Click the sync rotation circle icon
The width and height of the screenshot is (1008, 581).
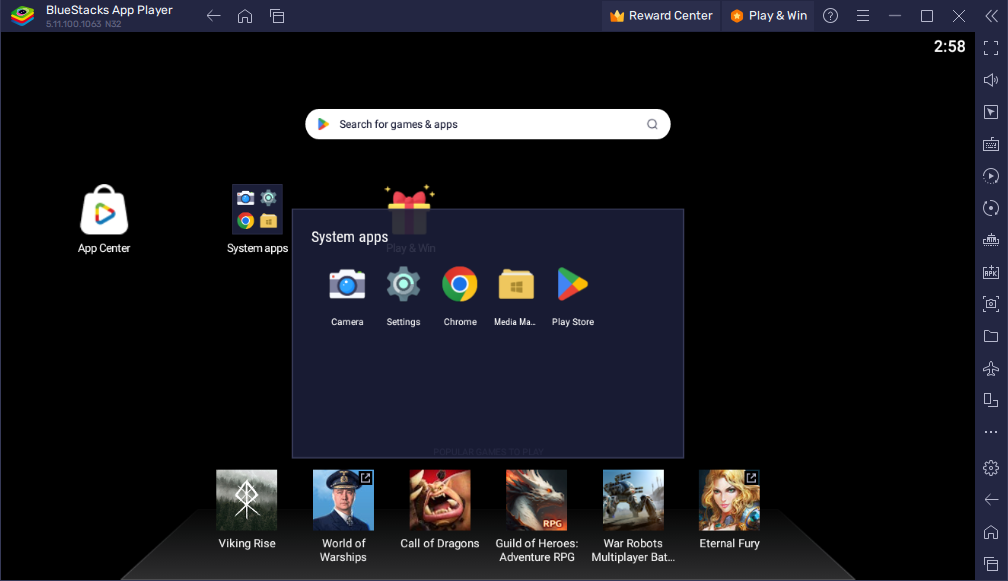click(x=991, y=208)
